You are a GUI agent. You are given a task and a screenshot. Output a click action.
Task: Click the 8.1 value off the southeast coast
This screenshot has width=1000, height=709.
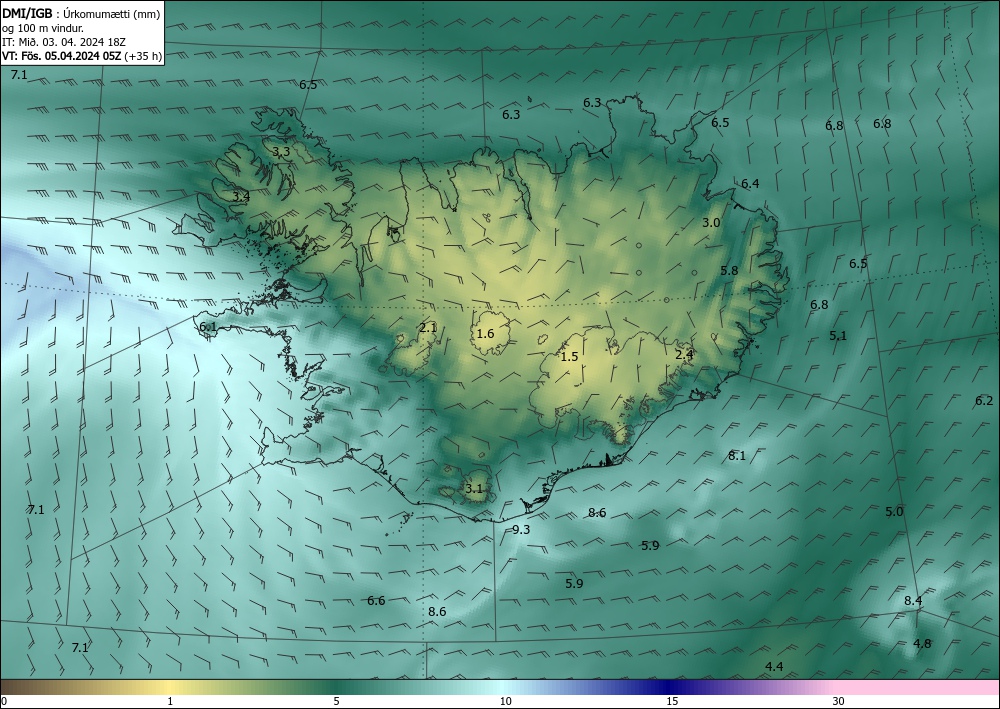[x=737, y=455]
